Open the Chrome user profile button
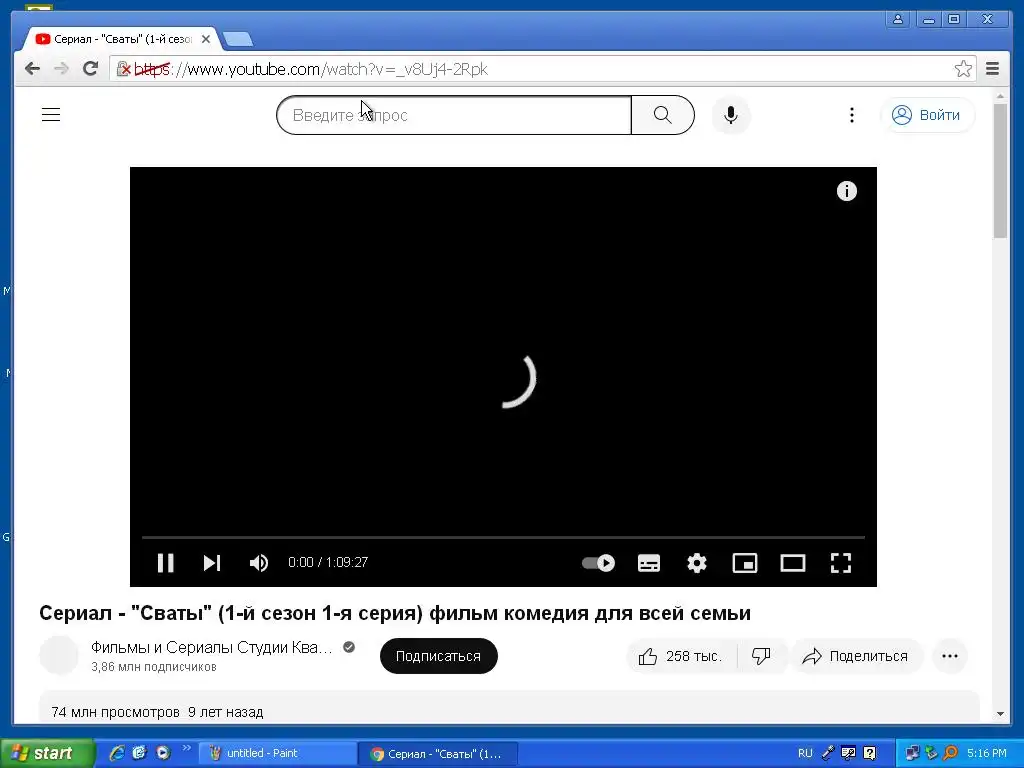Image resolution: width=1024 pixels, height=768 pixels. 898,19
